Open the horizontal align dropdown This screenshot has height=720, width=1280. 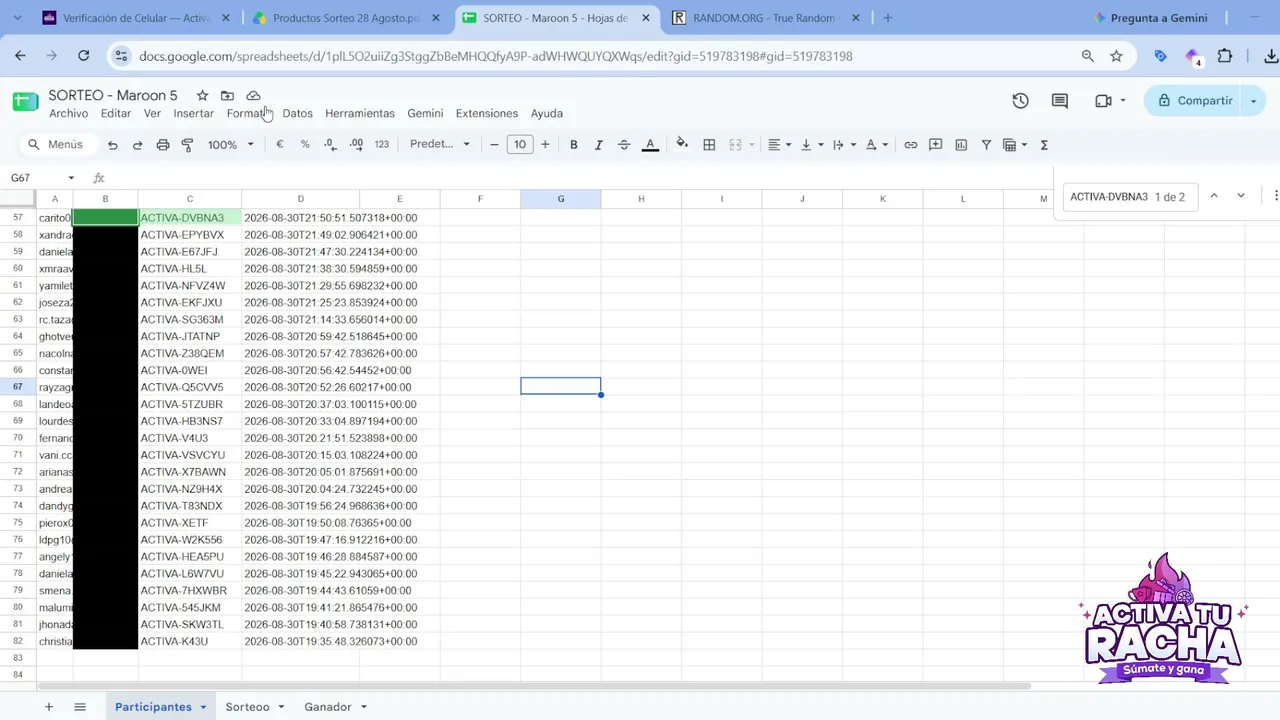coord(779,145)
